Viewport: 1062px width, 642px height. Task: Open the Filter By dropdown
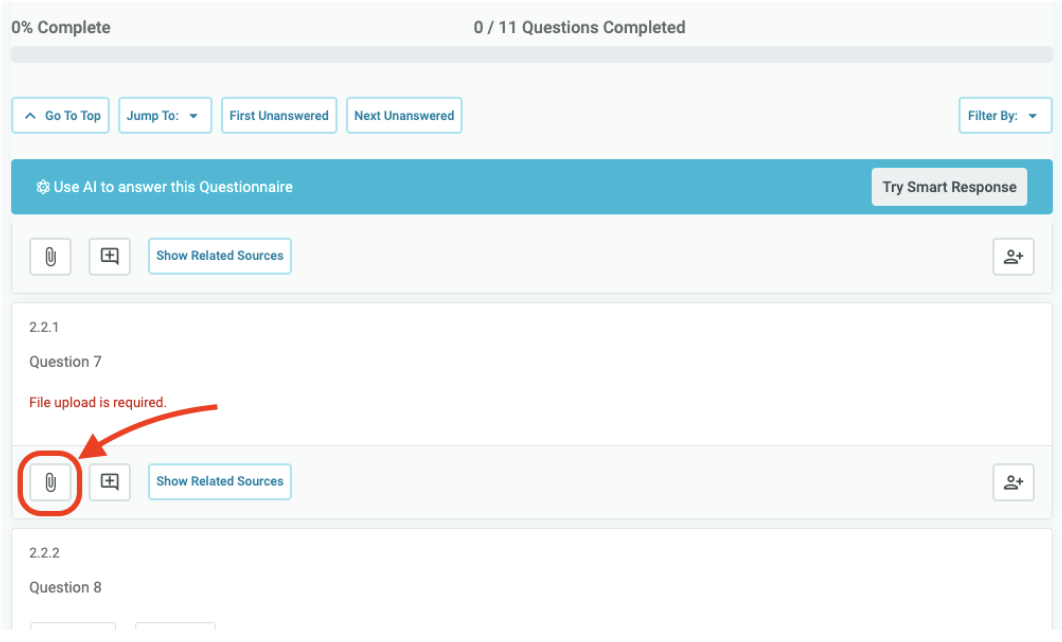pos(1005,116)
